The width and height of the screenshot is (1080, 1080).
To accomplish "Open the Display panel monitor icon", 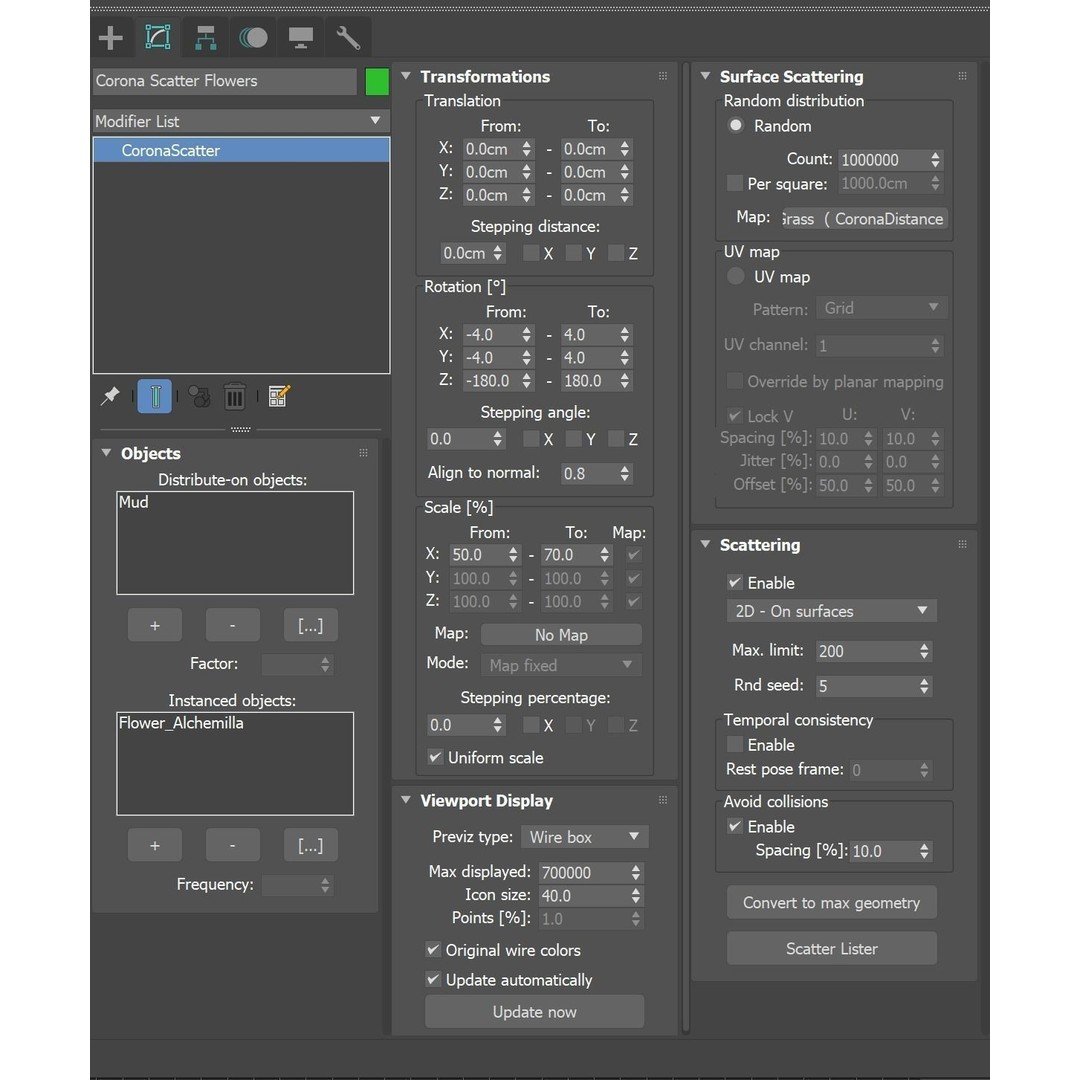I will point(300,38).
